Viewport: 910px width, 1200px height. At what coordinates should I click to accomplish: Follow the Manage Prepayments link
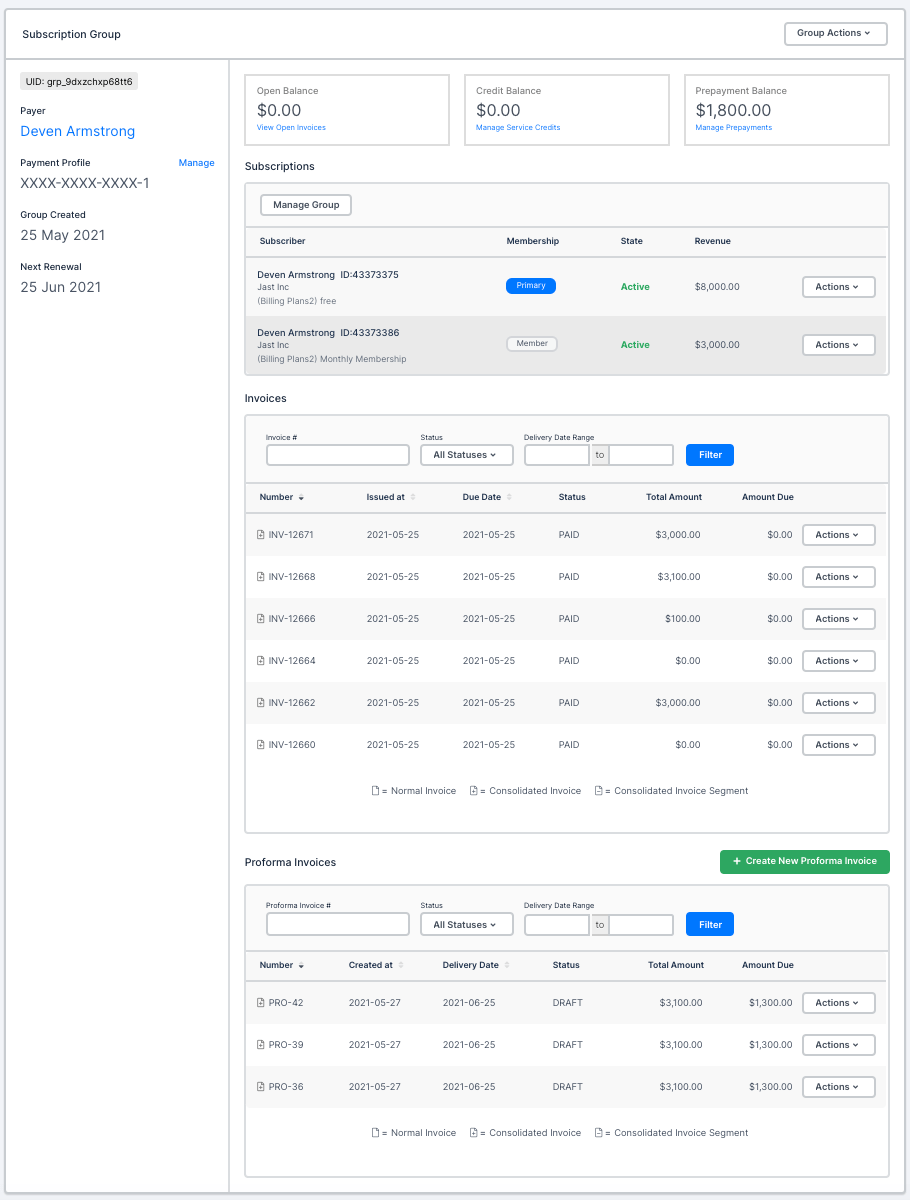coord(733,128)
